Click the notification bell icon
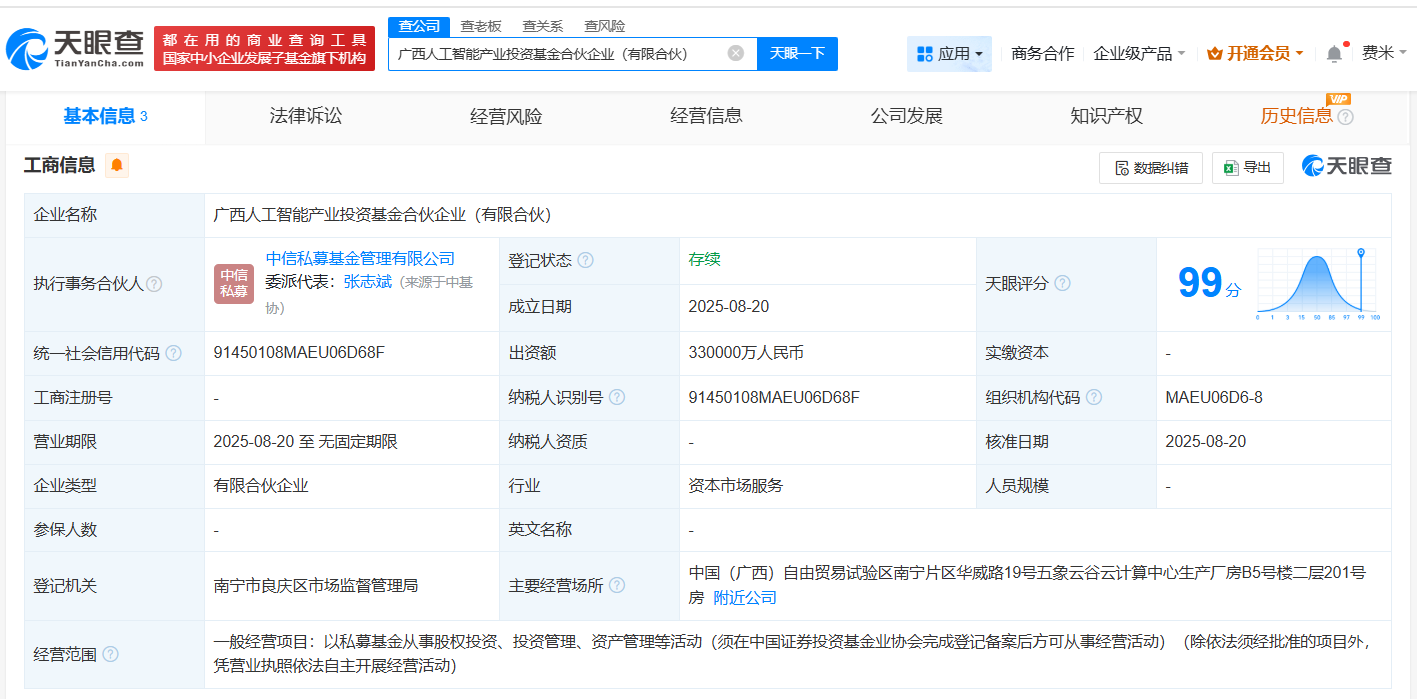 1334,54
